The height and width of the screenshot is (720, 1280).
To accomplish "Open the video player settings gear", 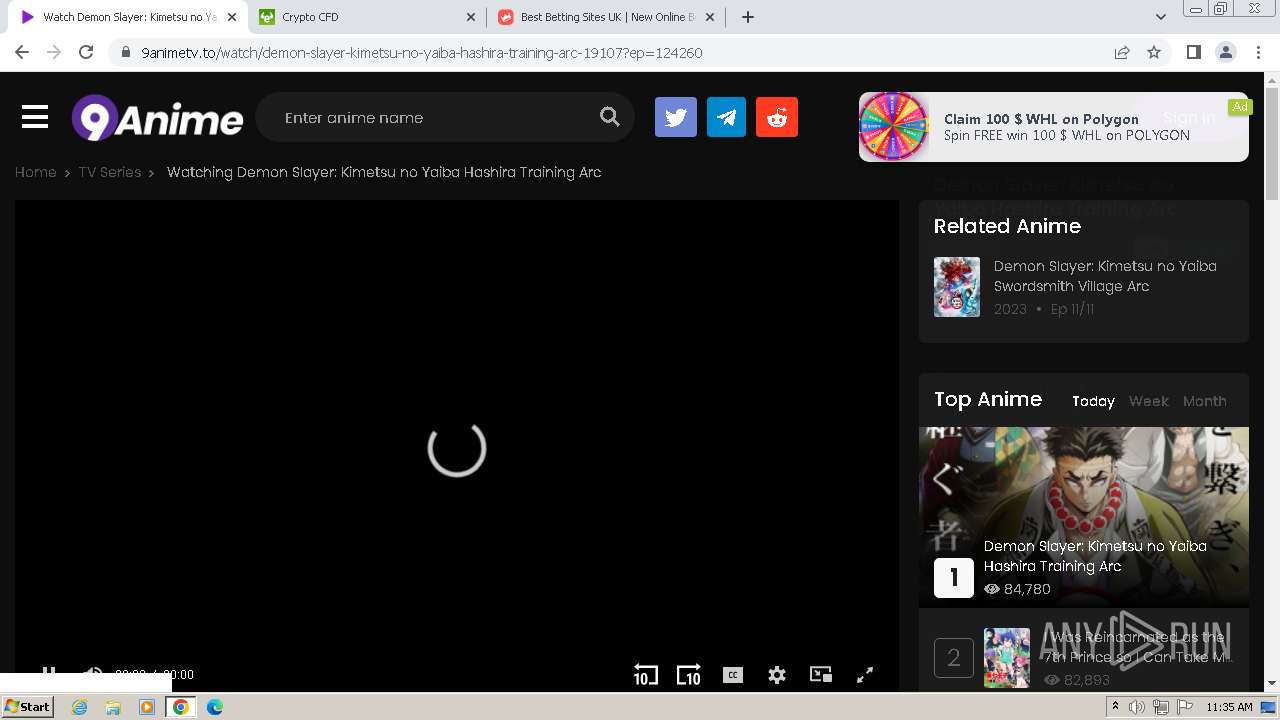I will (x=777, y=675).
